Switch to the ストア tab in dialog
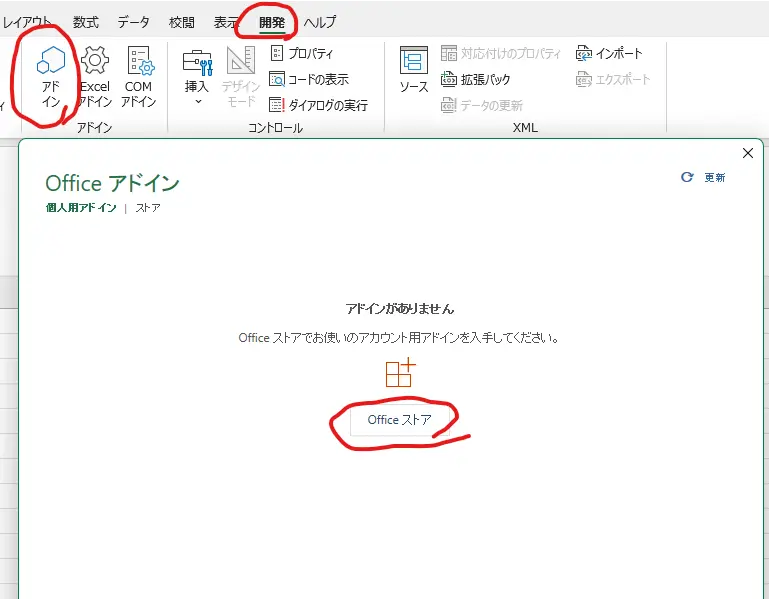The image size is (769, 599). point(148,208)
